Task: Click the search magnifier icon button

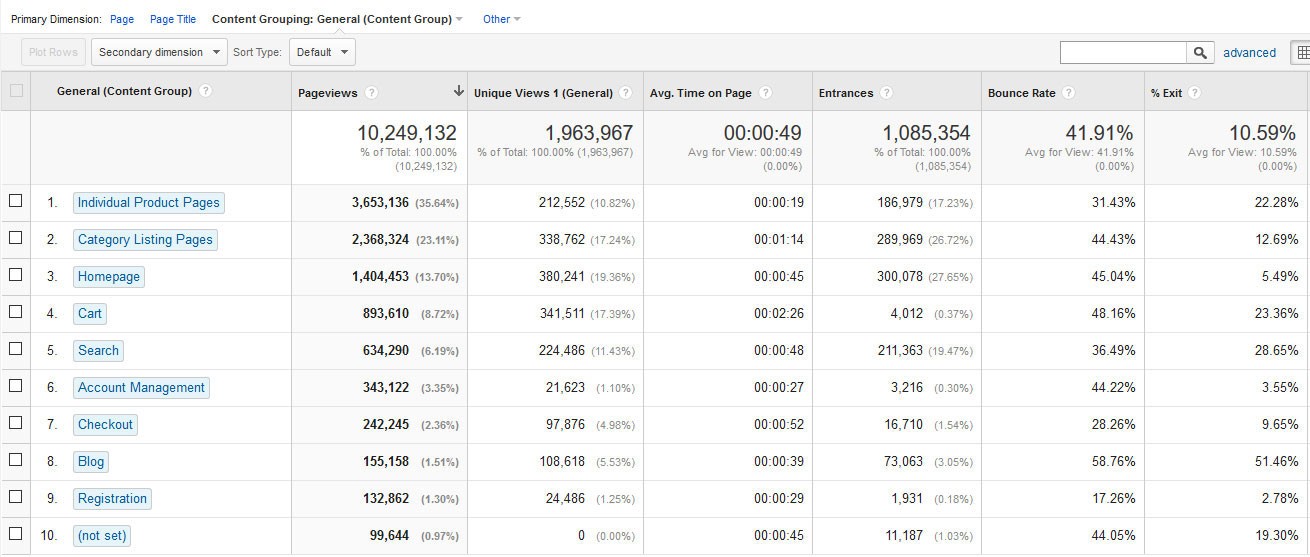Action: pyautogui.click(x=1200, y=52)
